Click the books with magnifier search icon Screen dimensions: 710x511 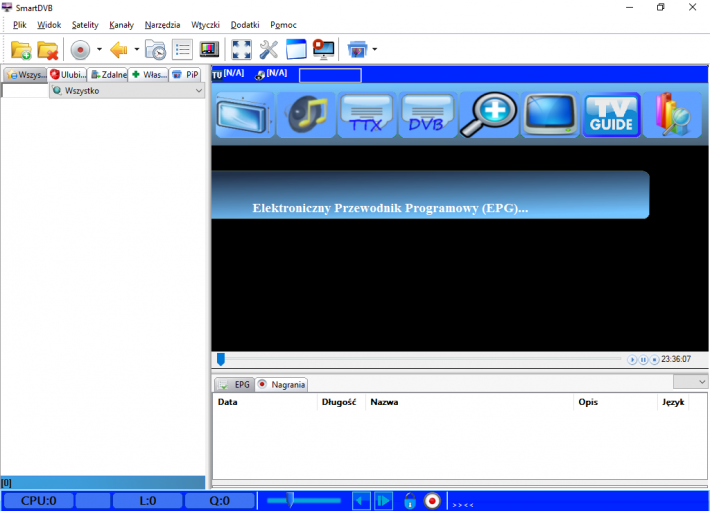click(673, 115)
